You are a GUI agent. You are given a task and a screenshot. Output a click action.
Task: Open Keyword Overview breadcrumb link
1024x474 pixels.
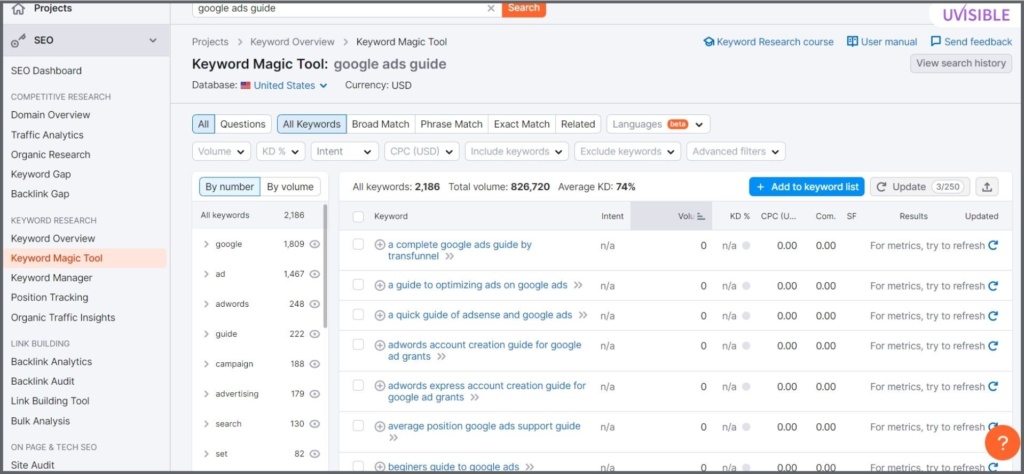tap(293, 42)
